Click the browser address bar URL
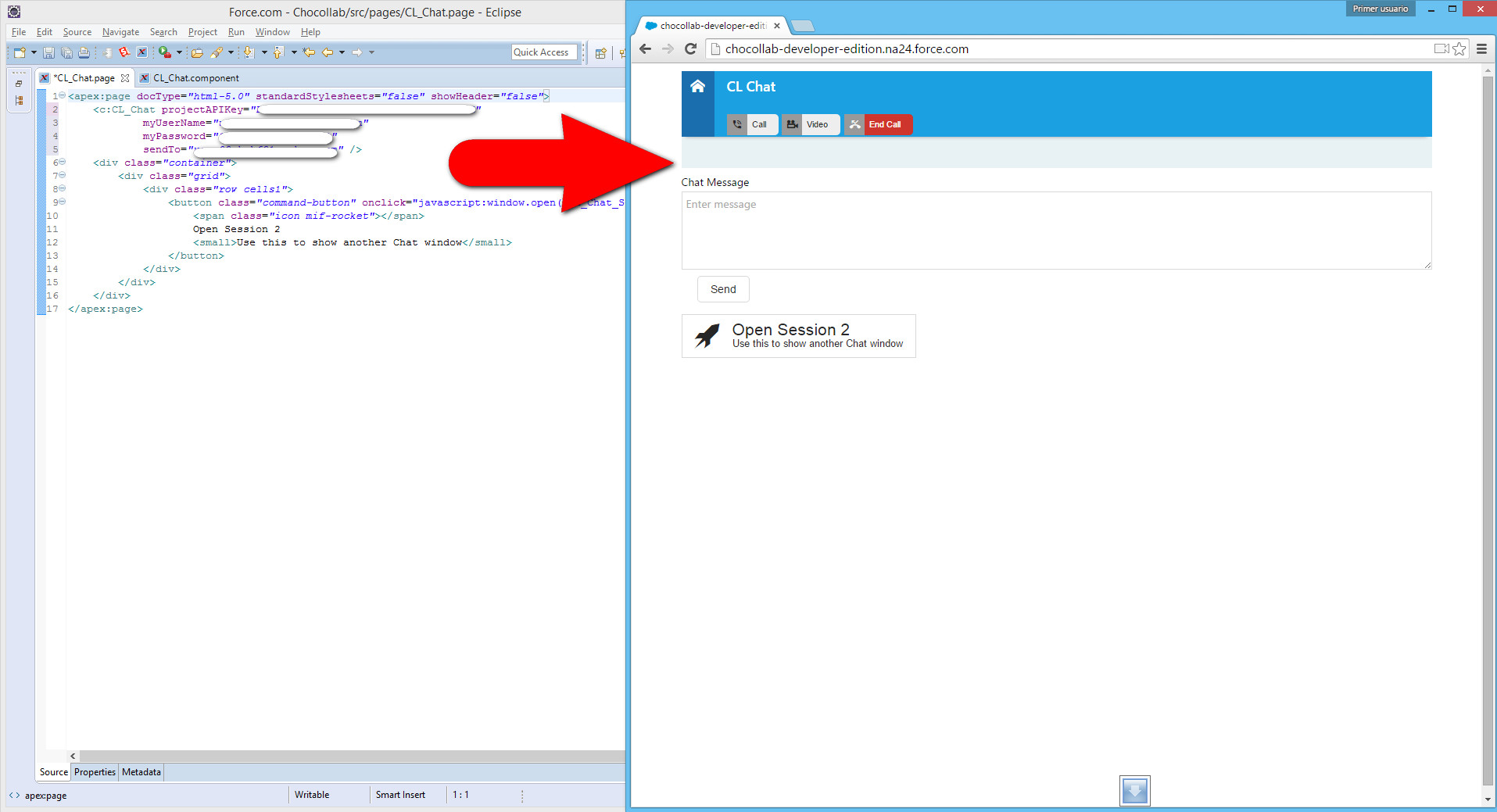The width and height of the screenshot is (1497, 812). click(x=847, y=49)
